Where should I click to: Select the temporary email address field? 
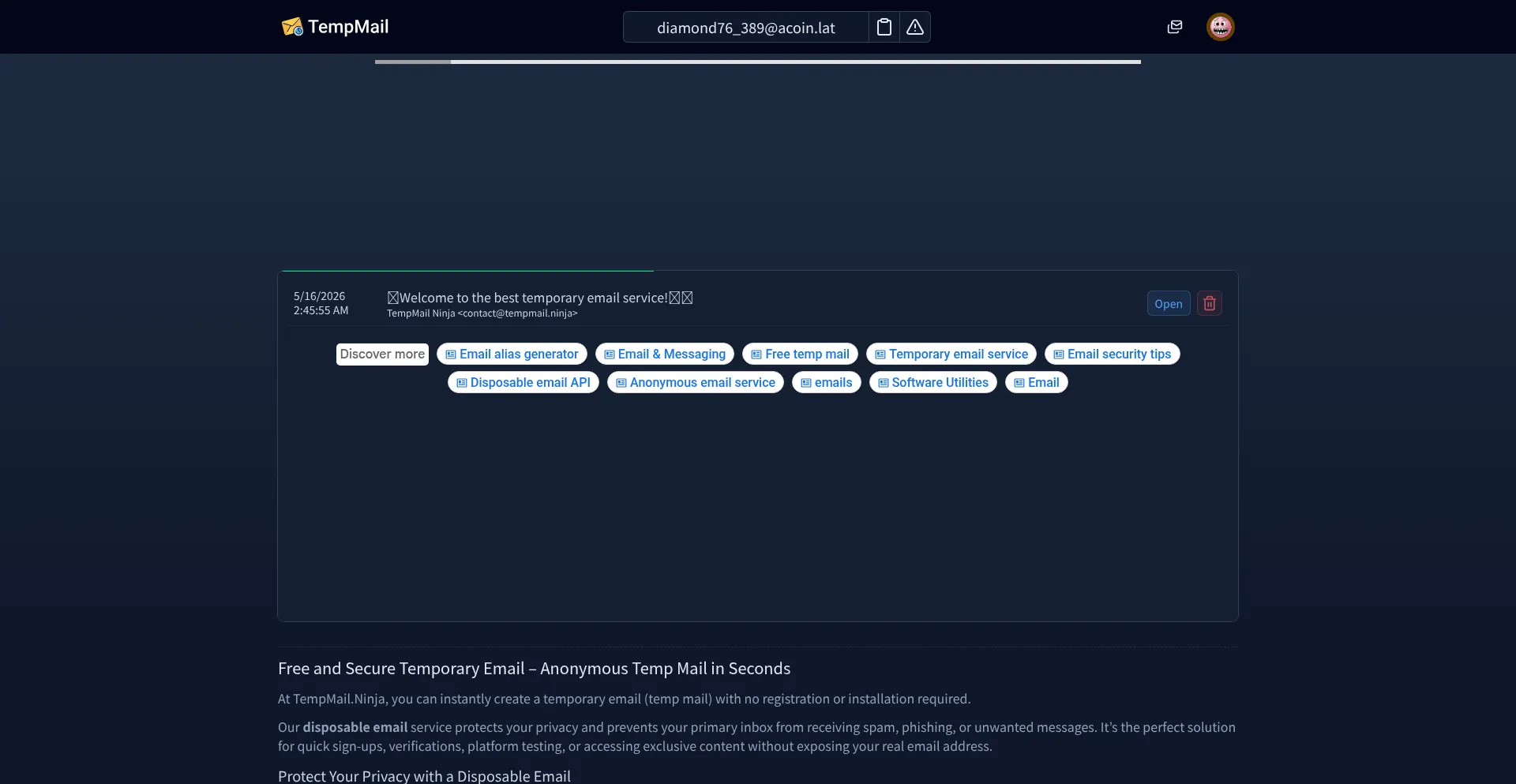746,28
